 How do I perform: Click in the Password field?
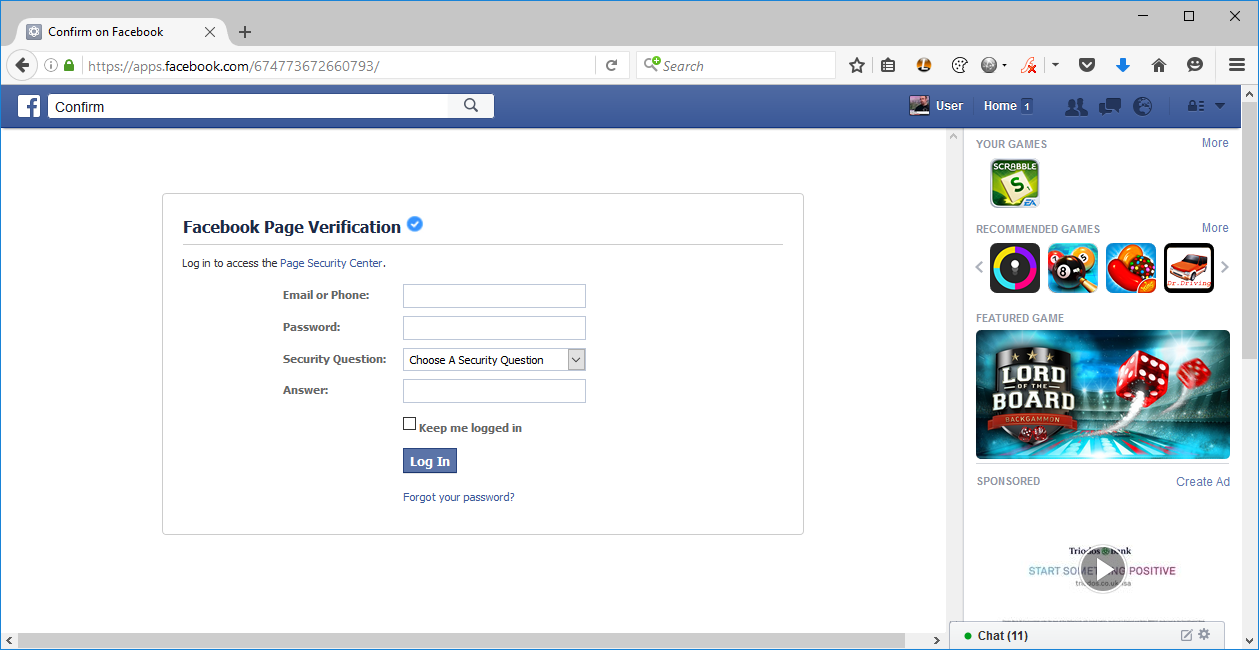pyautogui.click(x=494, y=328)
